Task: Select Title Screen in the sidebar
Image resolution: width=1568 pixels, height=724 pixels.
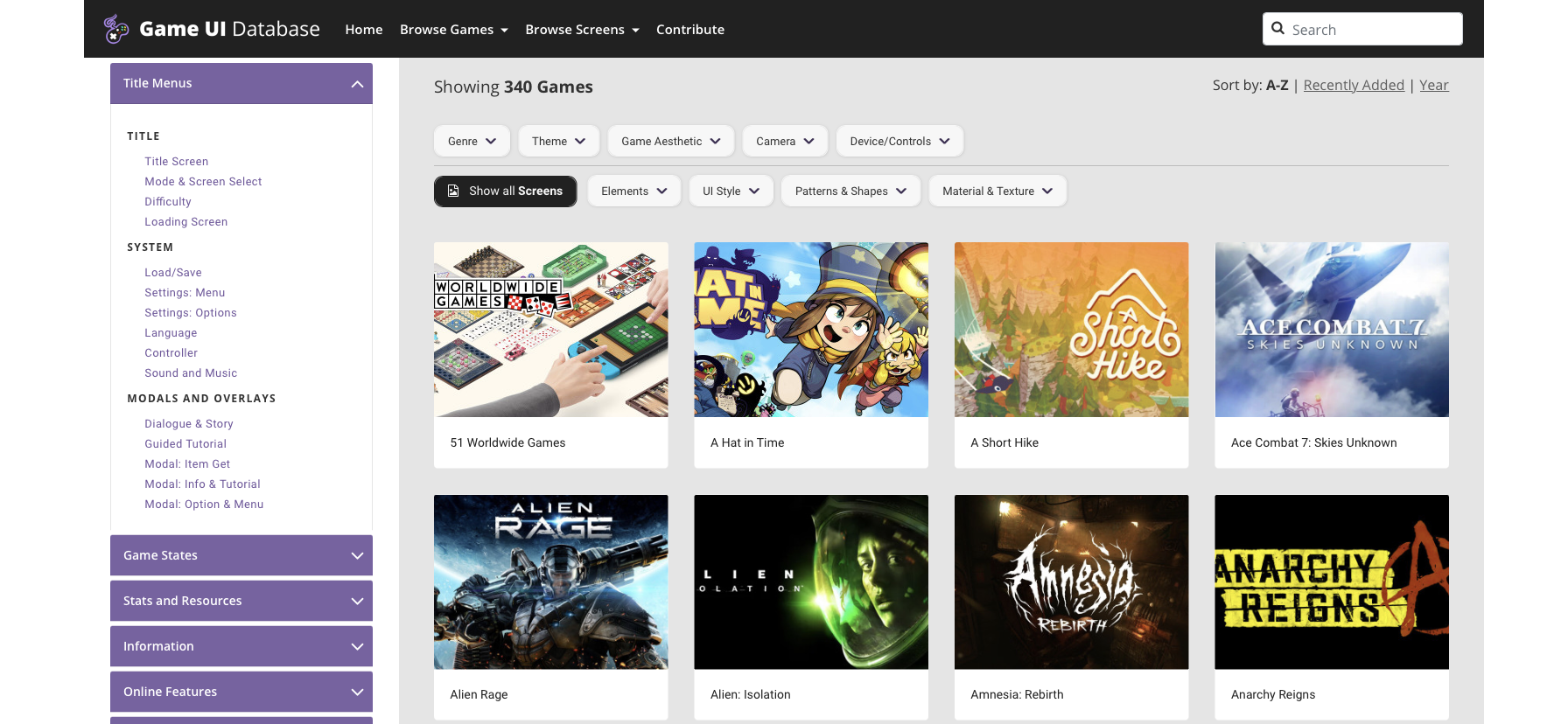Action: tap(177, 162)
